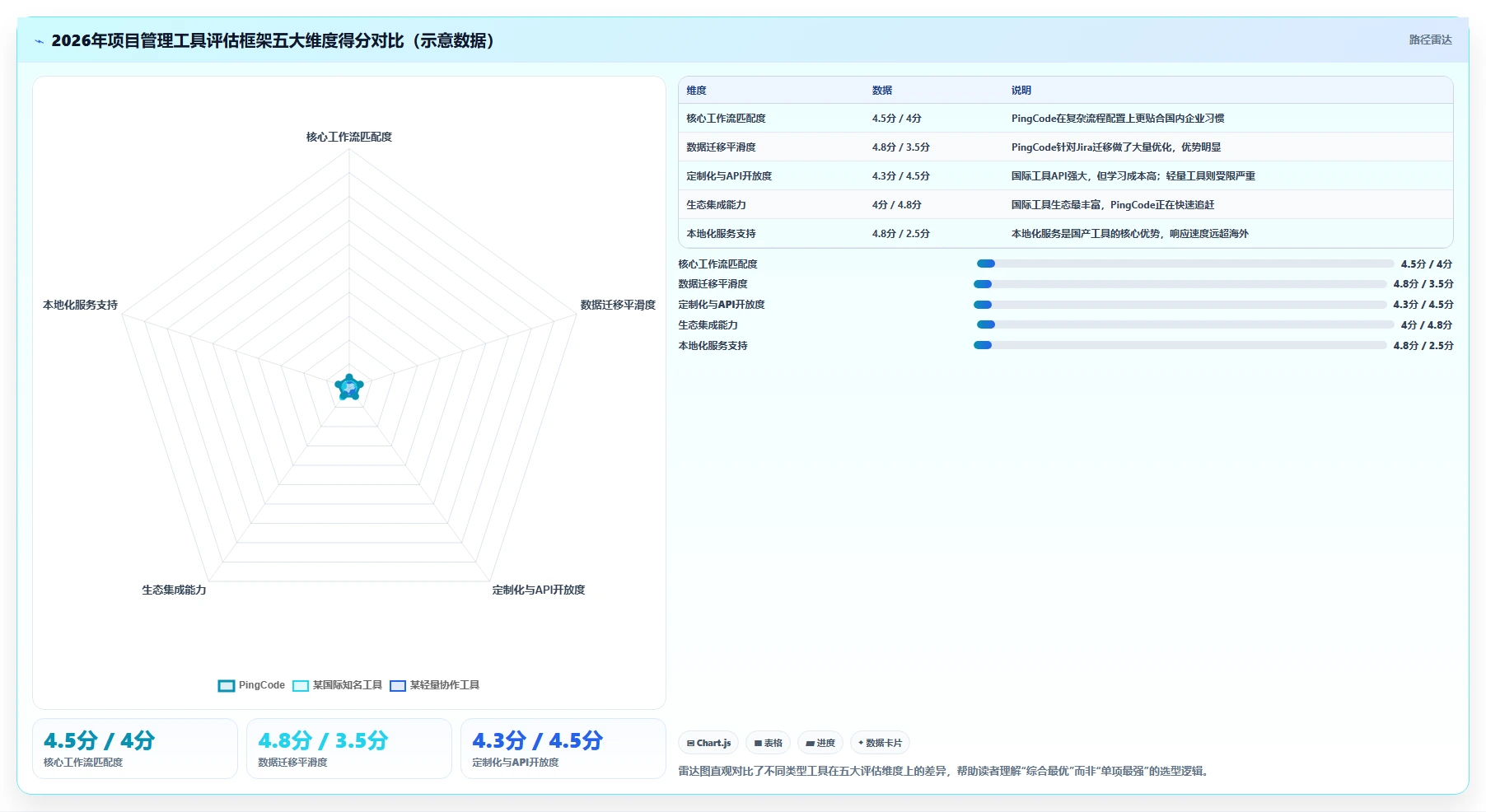Click the 路径雷达 label in header

tap(1430, 40)
